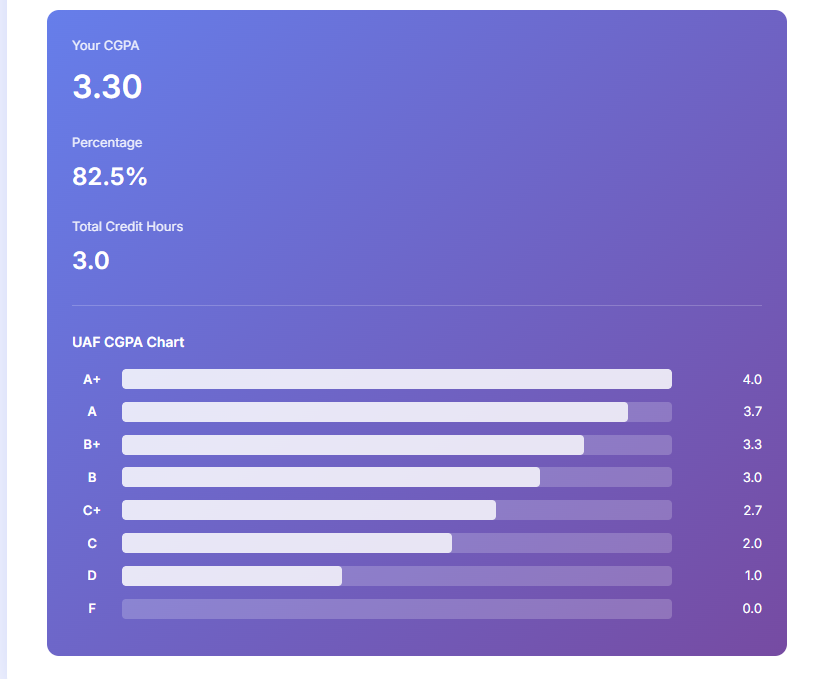Viewport: 824px width, 679px height.
Task: Select the F grade label
Action: point(92,608)
